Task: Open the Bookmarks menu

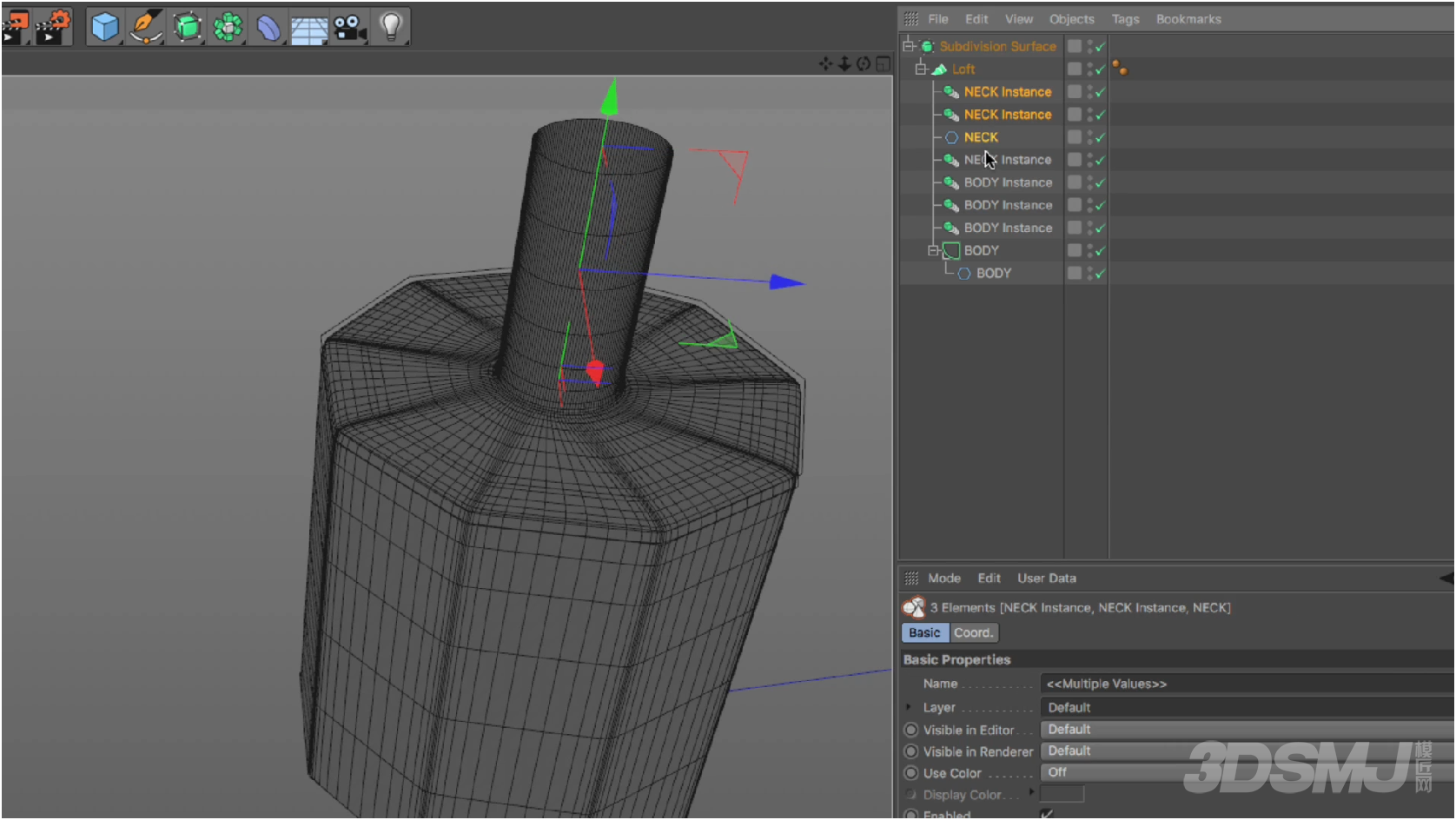Action: pos(1188,19)
